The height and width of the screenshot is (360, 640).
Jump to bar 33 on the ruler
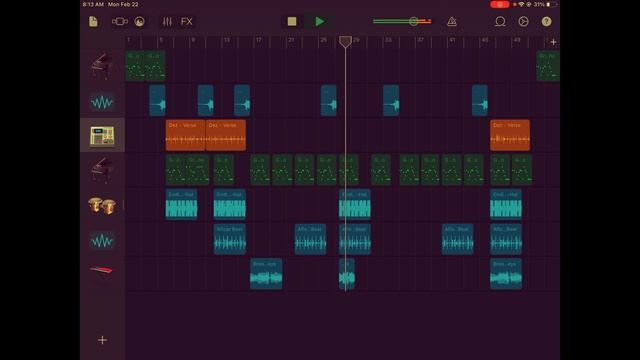point(388,40)
